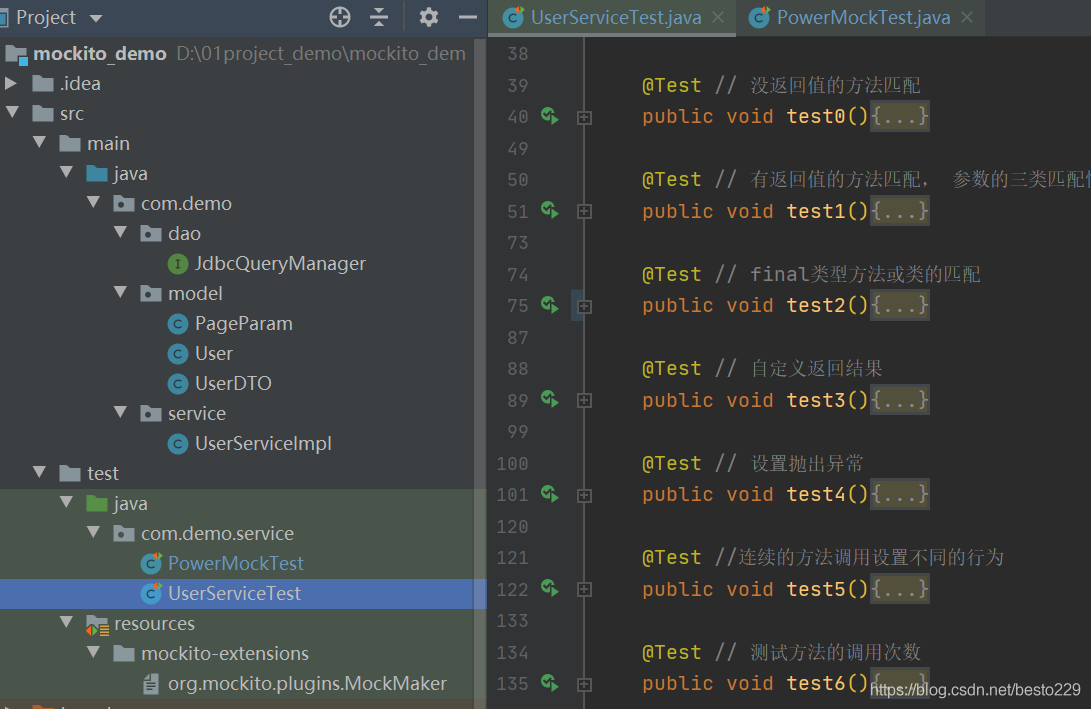Image resolution: width=1091 pixels, height=709 pixels.
Task: Run test0 using its gutter run icon
Action: point(549,116)
